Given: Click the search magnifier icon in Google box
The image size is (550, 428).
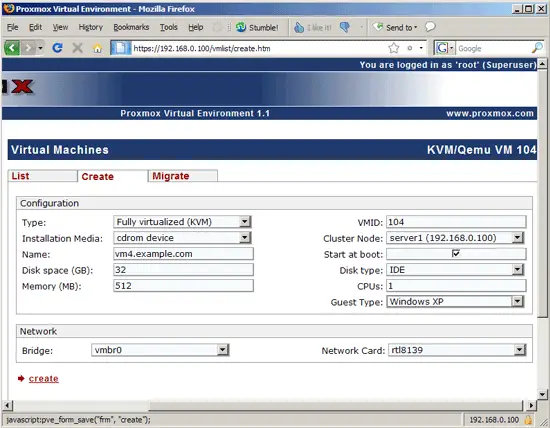Looking at the screenshot, I should 537,48.
